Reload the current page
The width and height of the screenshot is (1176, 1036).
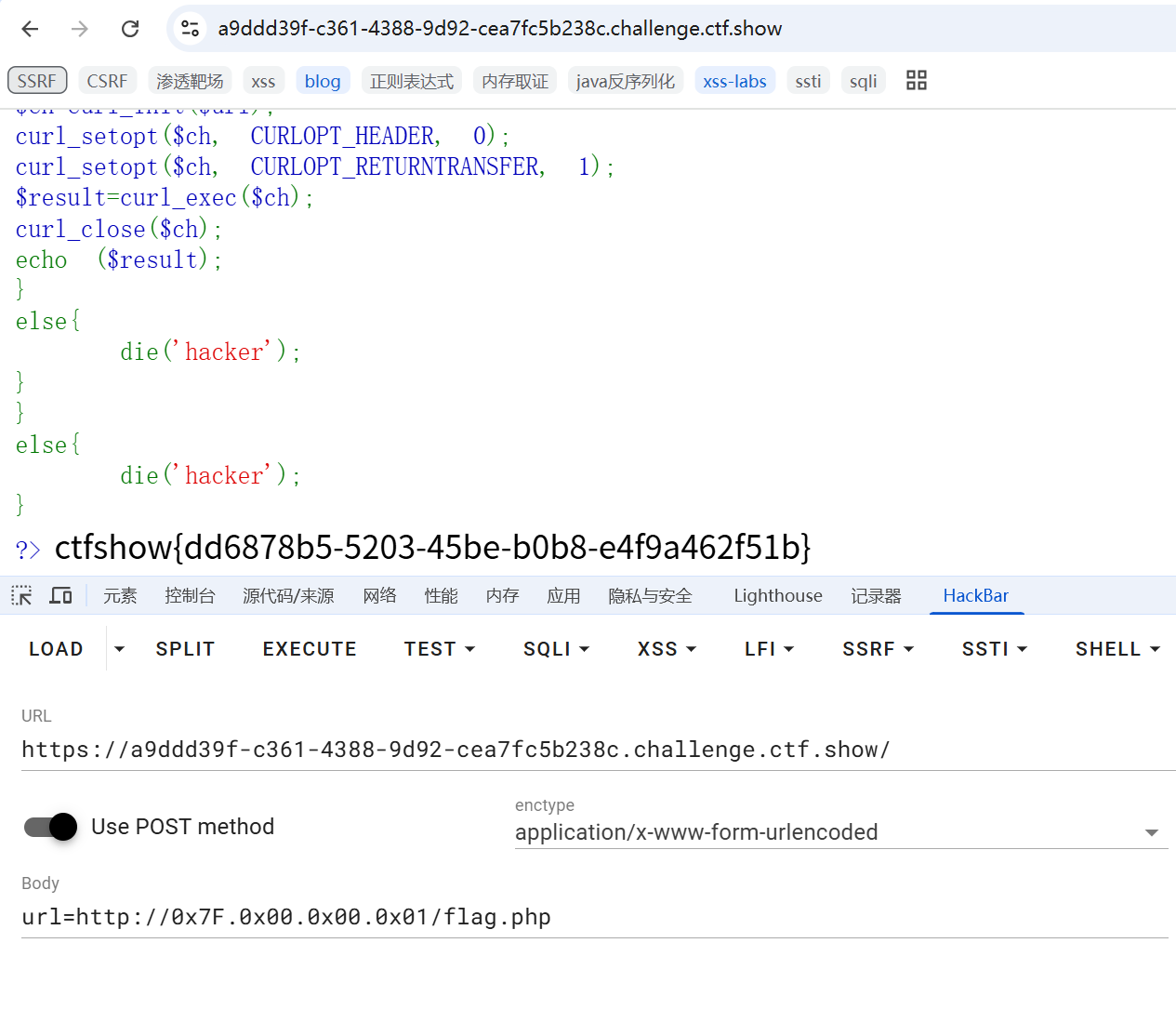click(x=130, y=29)
